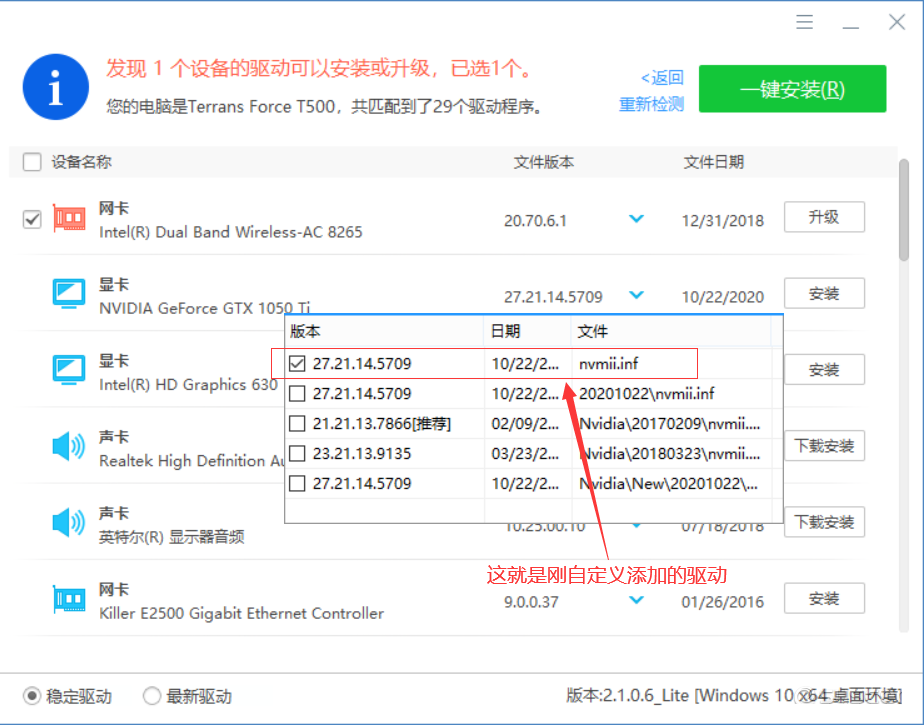Select the 最新驱动 radio button

[151, 696]
